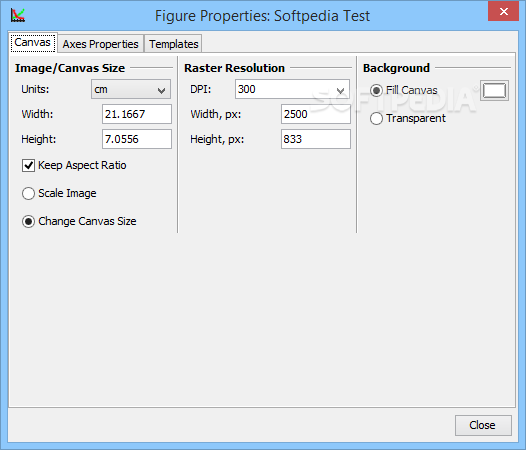Click the Background section heading

(x=396, y=68)
